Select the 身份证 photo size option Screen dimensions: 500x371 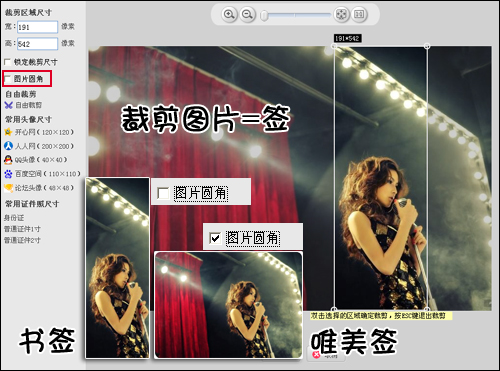tap(14, 218)
